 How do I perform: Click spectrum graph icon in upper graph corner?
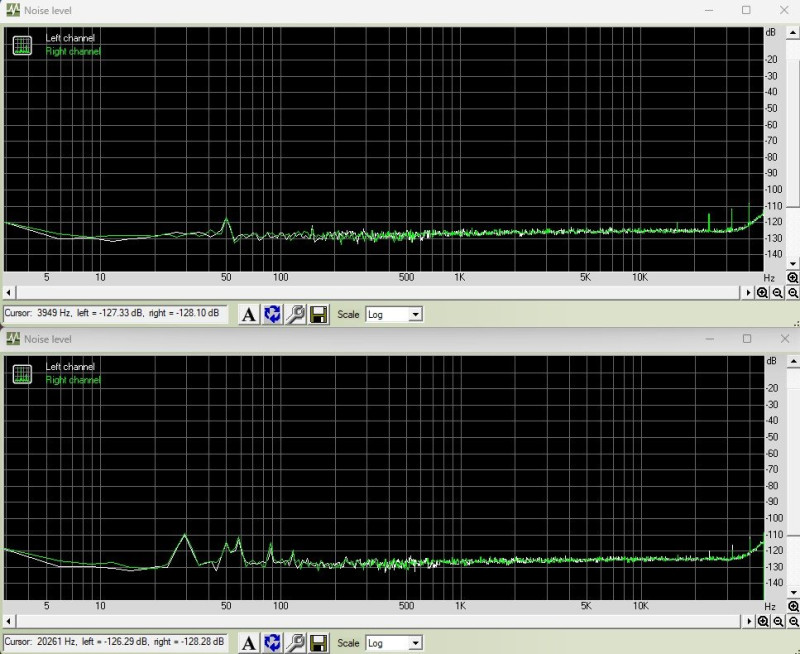click(22, 45)
